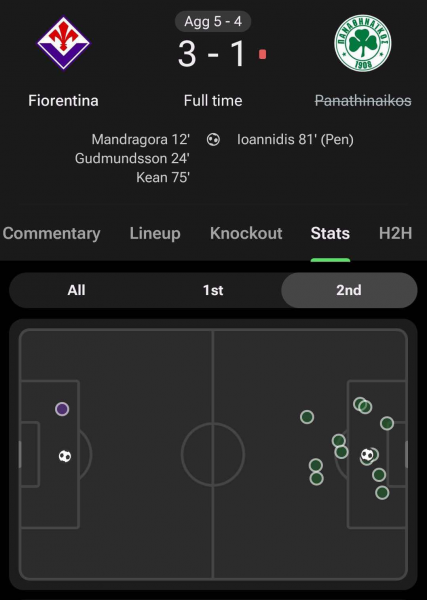Show shots for All periods
The height and width of the screenshot is (600, 427).
pos(77,290)
